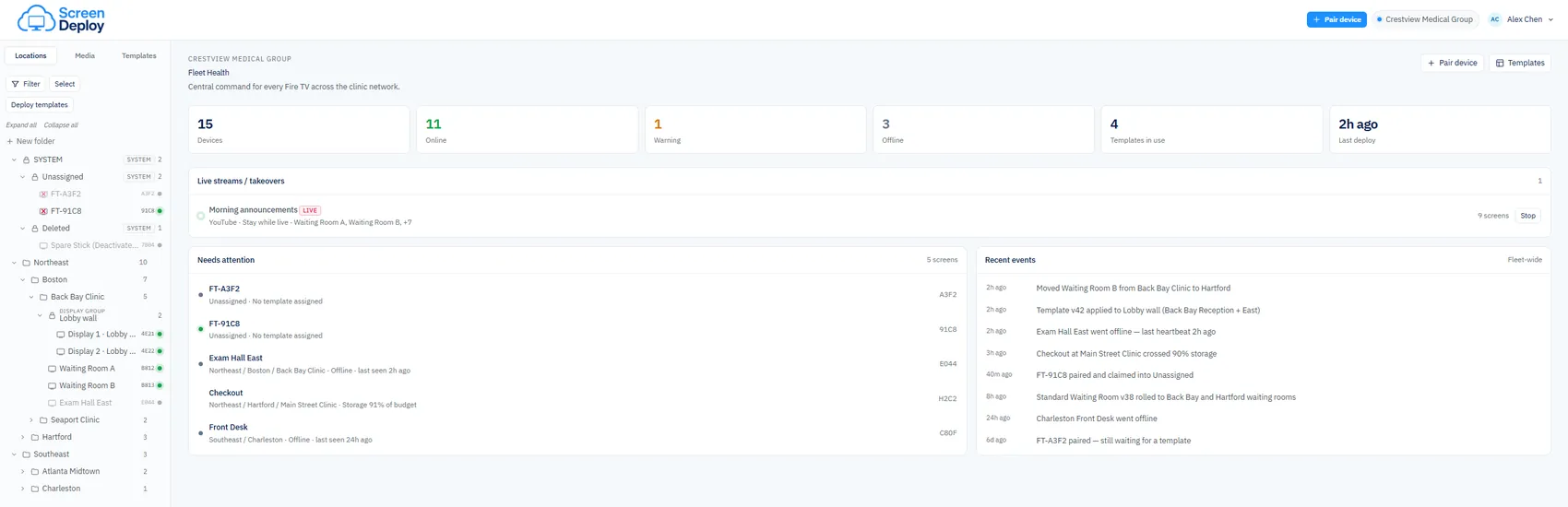Click the Expand all link
This screenshot has height=507, width=1568.
pyautogui.click(x=21, y=125)
